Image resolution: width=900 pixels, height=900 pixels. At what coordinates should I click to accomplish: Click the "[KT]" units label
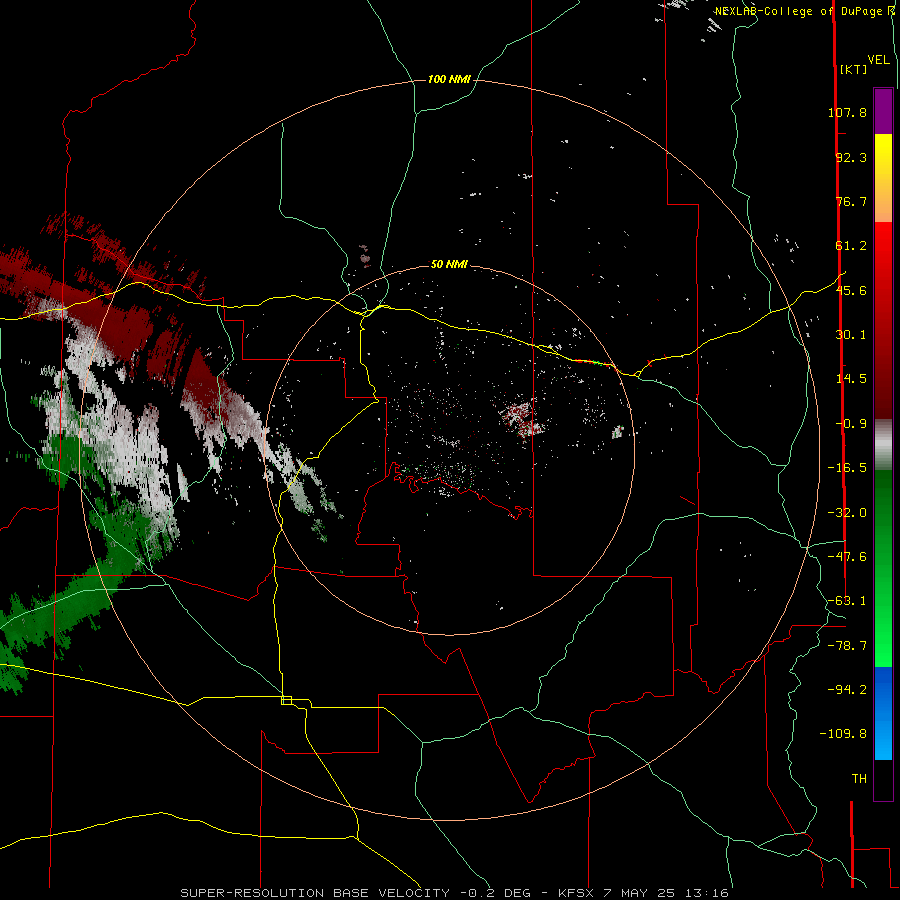click(854, 69)
